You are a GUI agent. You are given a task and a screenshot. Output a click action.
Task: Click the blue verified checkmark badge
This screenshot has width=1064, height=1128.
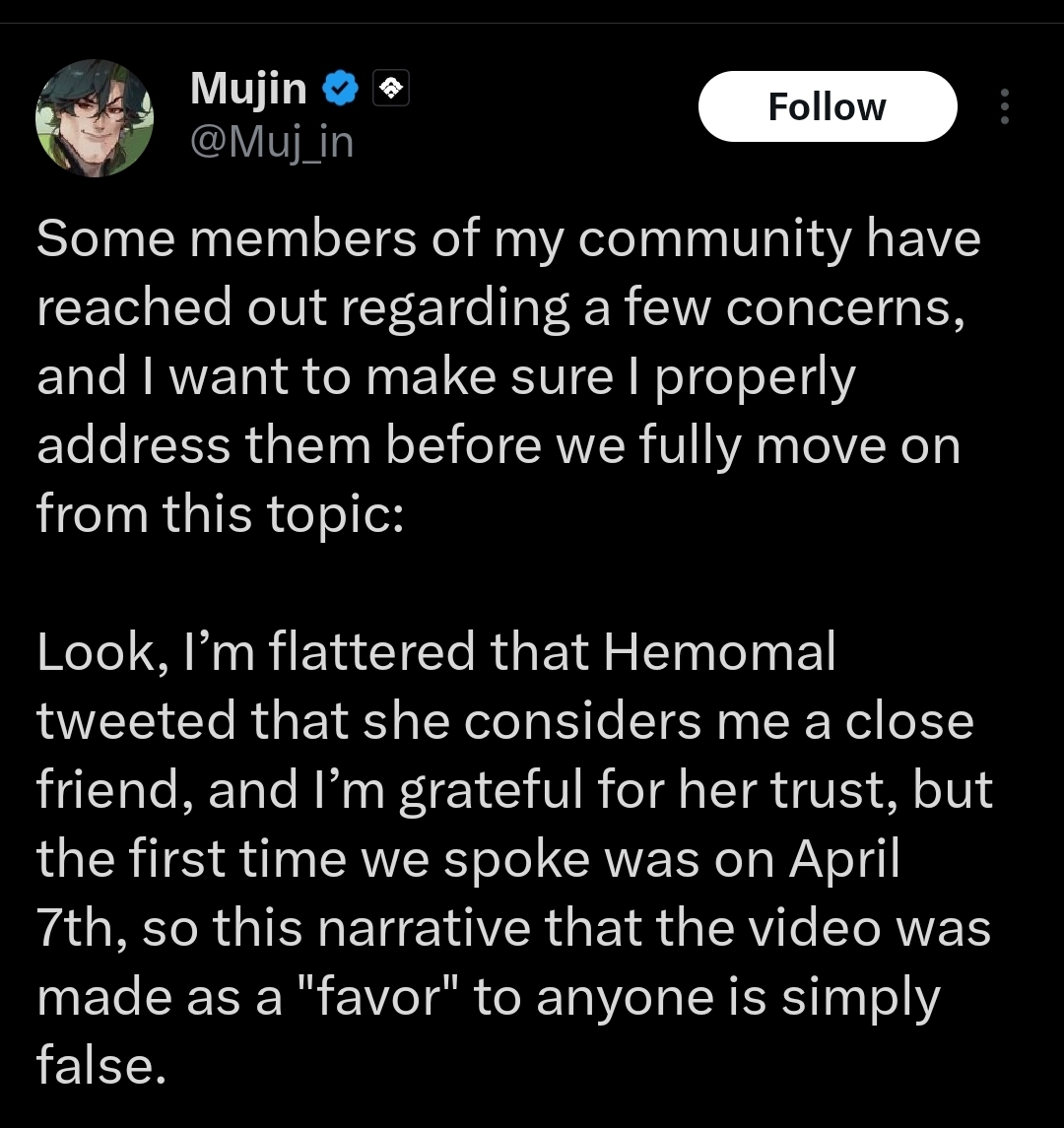[341, 91]
